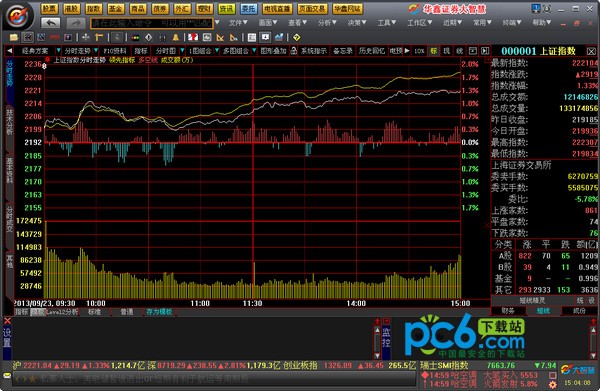600x391 pixels.
Task: Open the 文件 dropdown menu
Action: tap(238, 23)
